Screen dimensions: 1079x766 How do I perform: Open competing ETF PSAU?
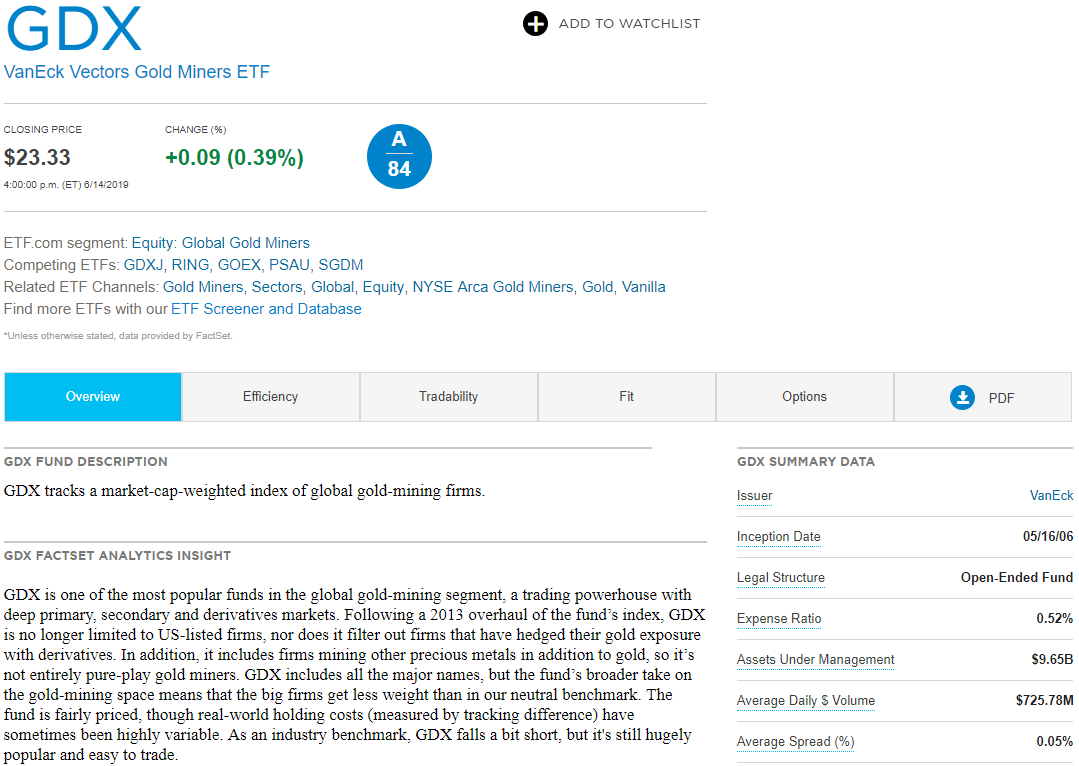[x=289, y=265]
